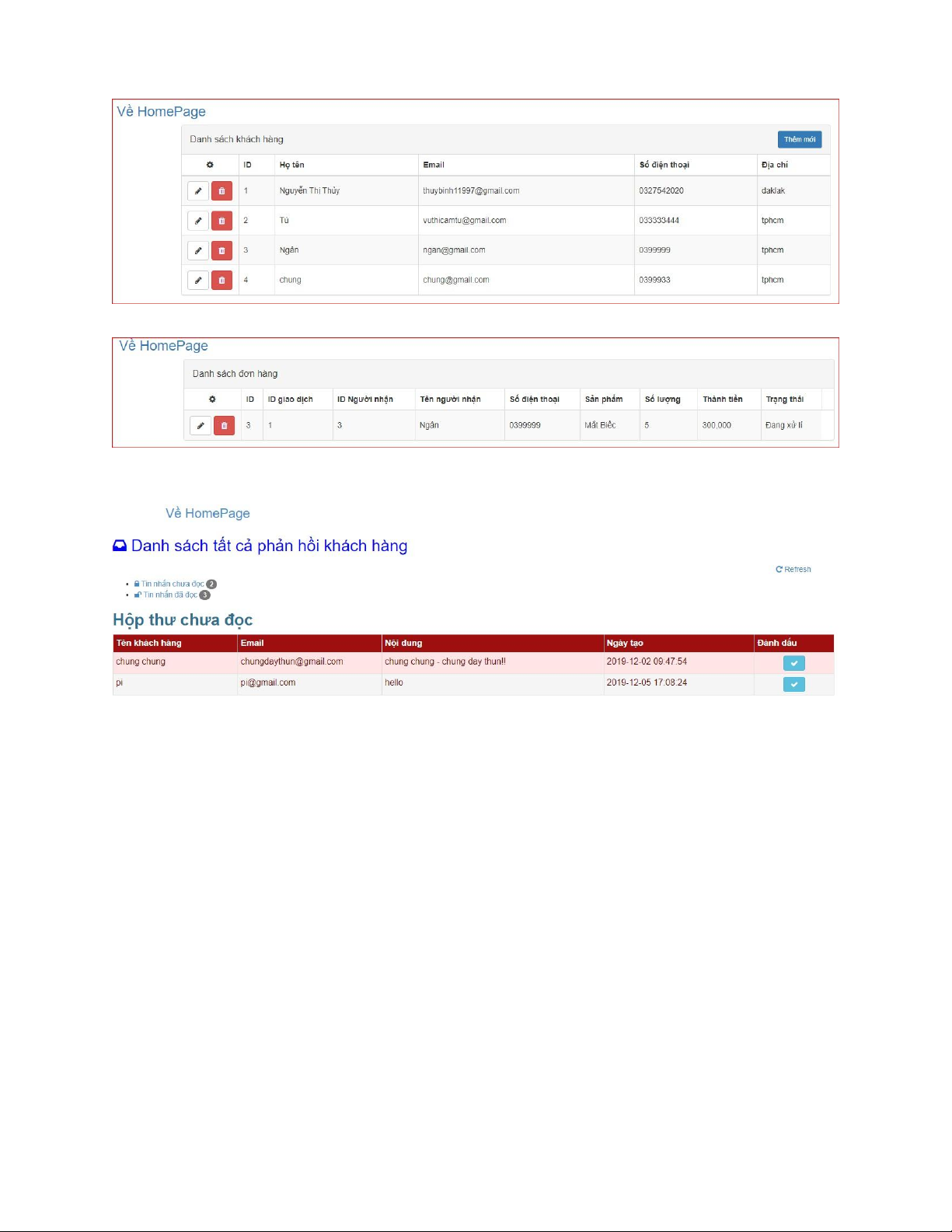Edit the Mắt Biếc order row
Image resolution: width=952 pixels, height=1232 pixels.
(201, 426)
